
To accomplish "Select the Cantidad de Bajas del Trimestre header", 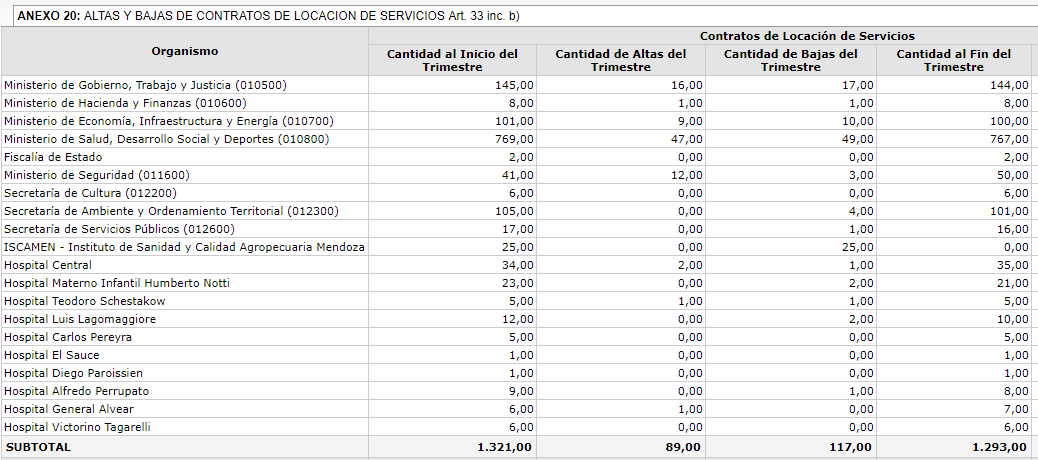I will click(790, 60).
